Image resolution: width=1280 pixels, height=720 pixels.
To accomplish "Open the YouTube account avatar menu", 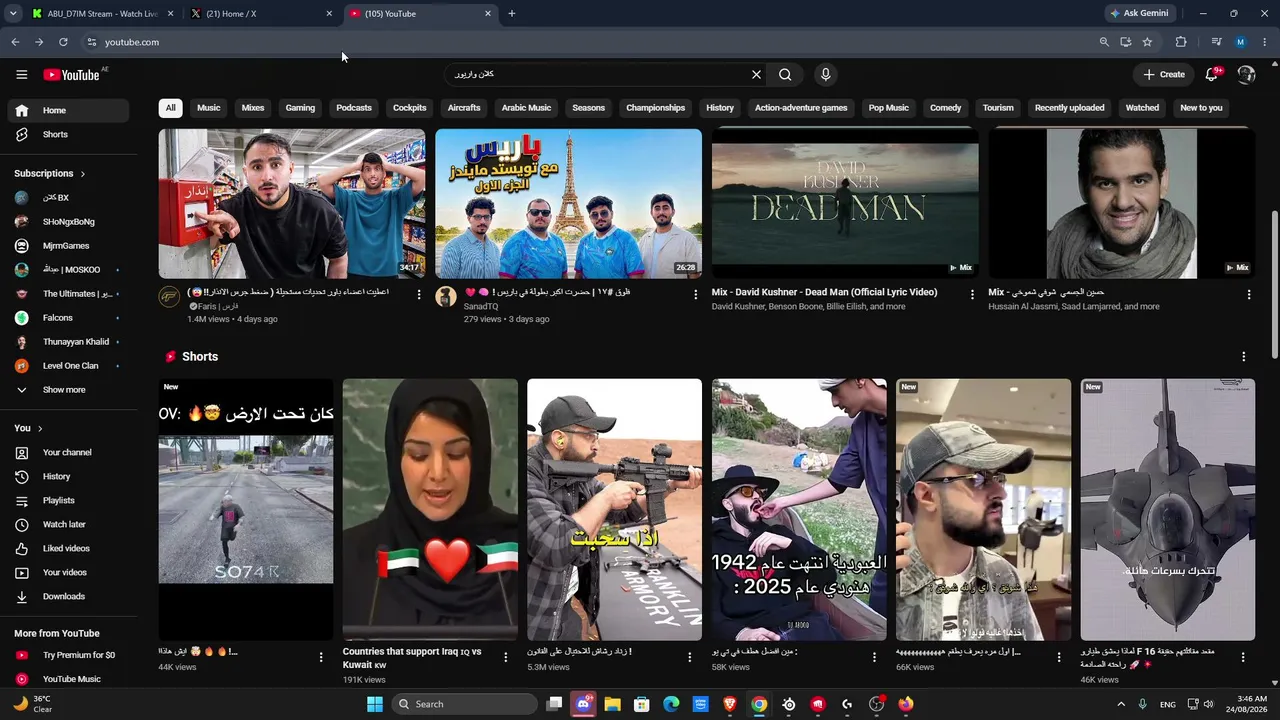I will [x=1246, y=74].
